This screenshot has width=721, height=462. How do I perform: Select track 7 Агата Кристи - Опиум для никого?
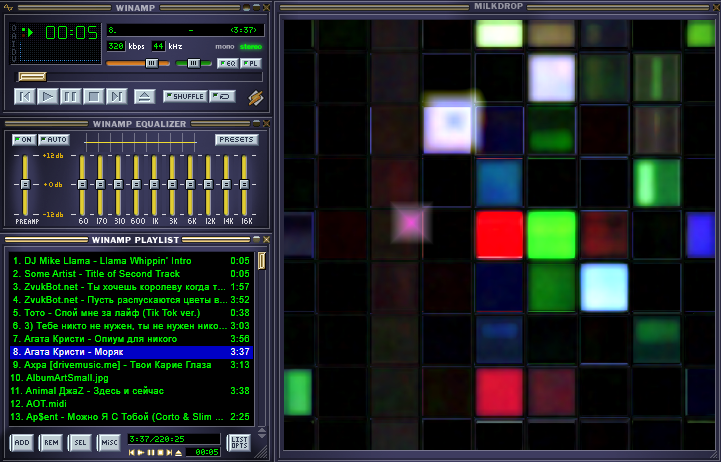(131, 339)
